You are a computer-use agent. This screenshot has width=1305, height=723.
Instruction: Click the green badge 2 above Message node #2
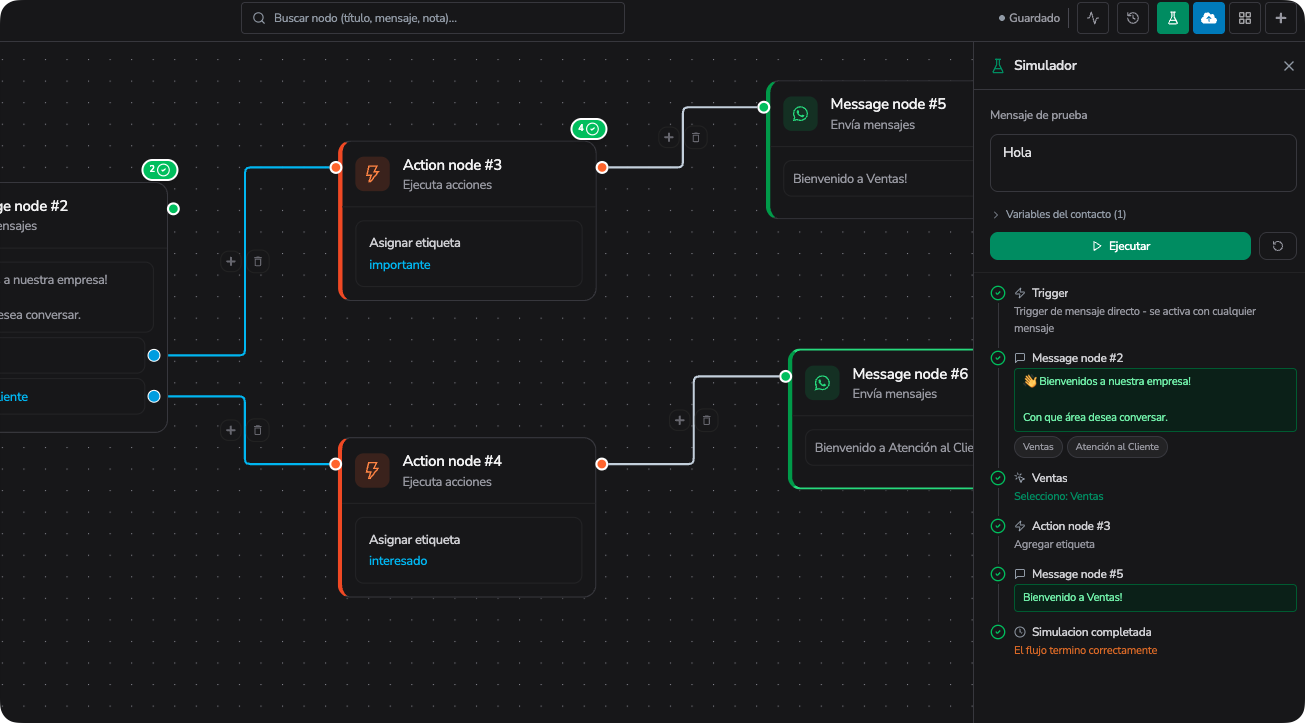click(160, 170)
